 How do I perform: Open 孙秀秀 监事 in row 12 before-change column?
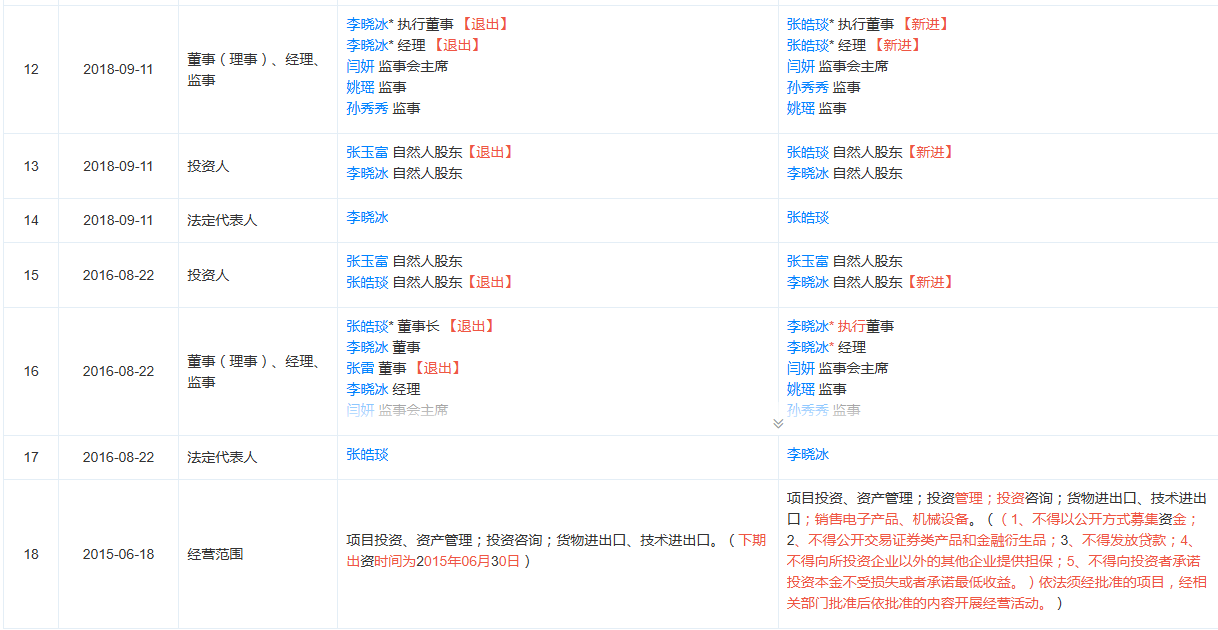(367, 108)
